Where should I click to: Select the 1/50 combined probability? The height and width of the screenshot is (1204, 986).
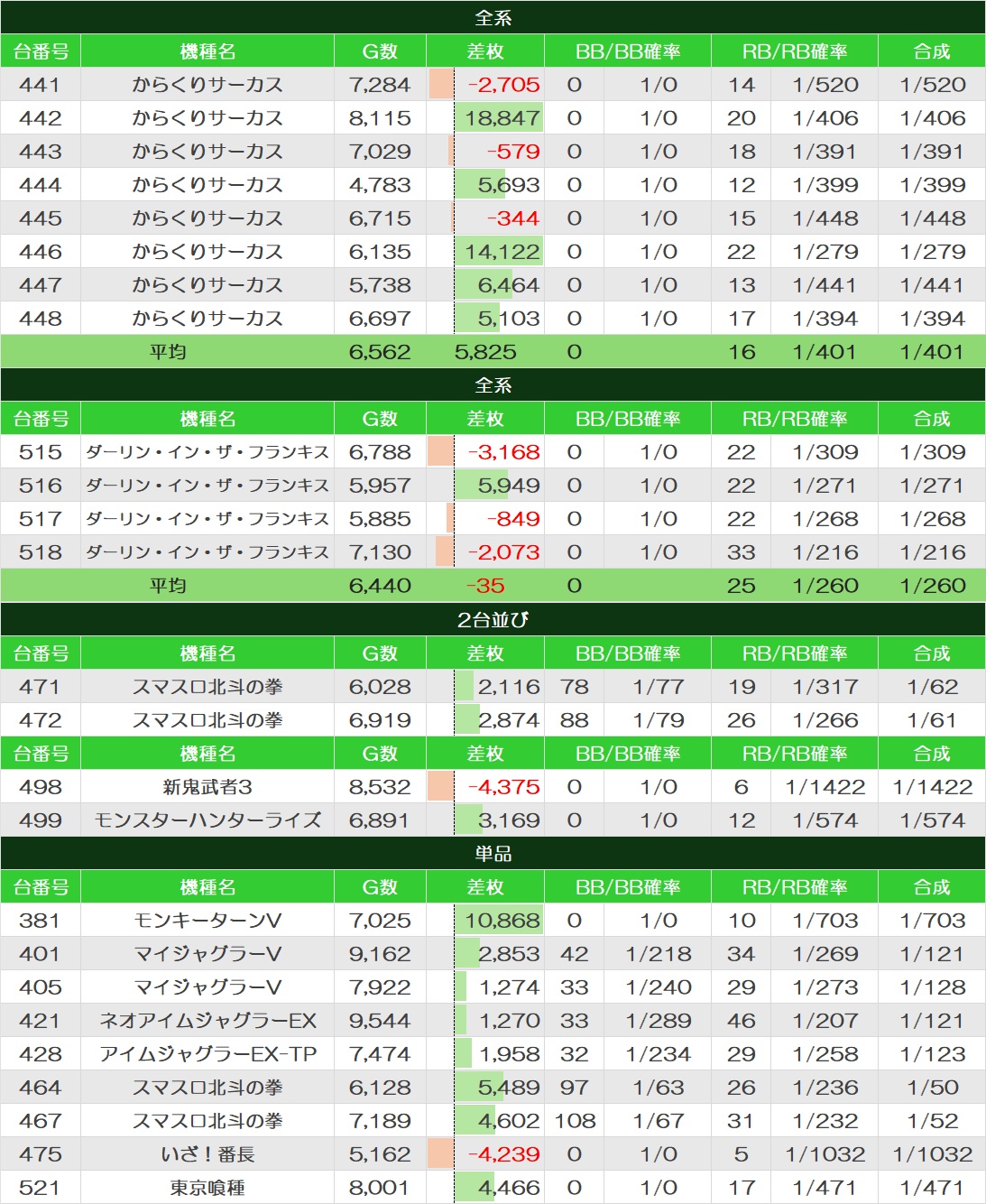coord(933,1088)
